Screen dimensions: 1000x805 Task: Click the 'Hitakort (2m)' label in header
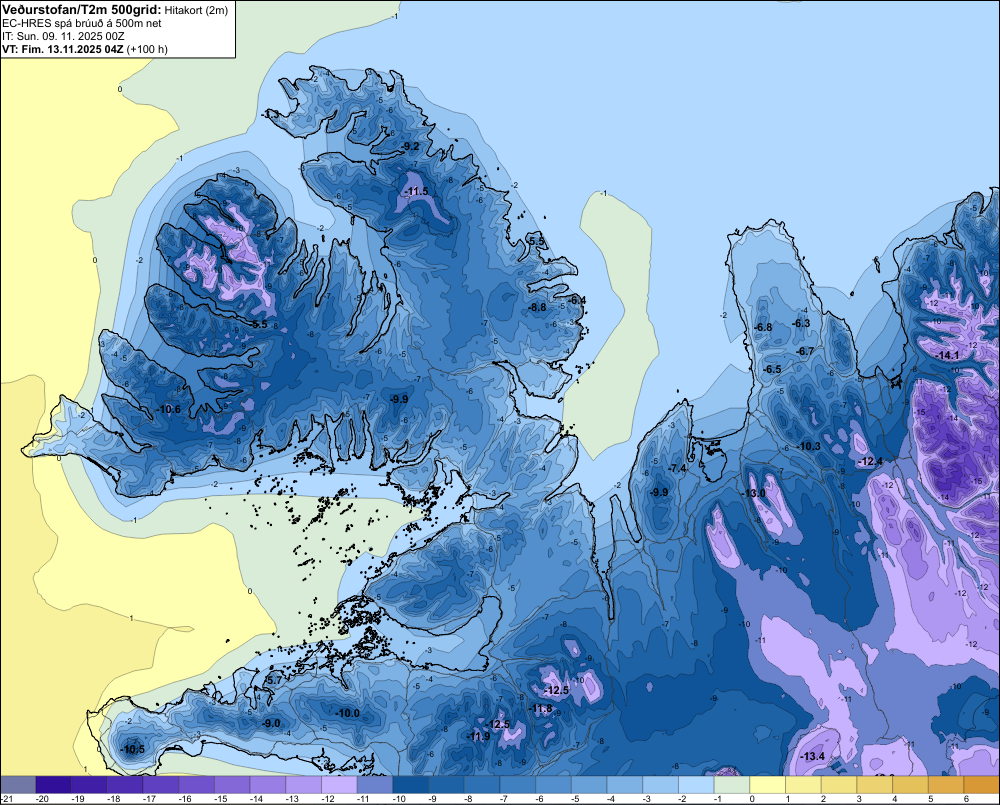pyautogui.click(x=196, y=10)
